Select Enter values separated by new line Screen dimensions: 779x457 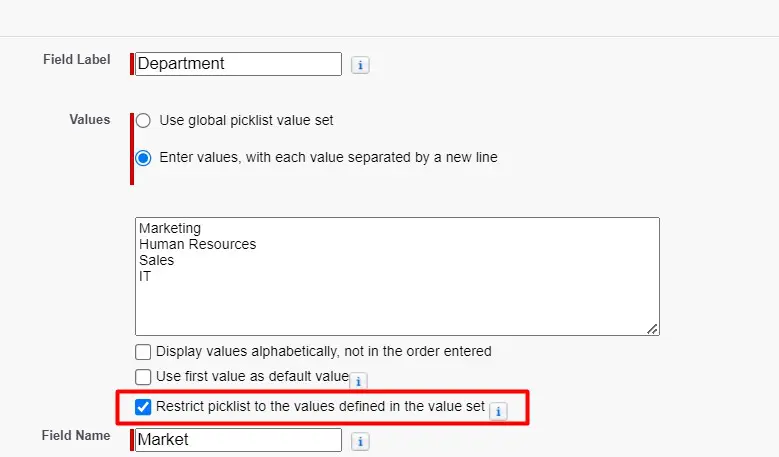(x=143, y=157)
